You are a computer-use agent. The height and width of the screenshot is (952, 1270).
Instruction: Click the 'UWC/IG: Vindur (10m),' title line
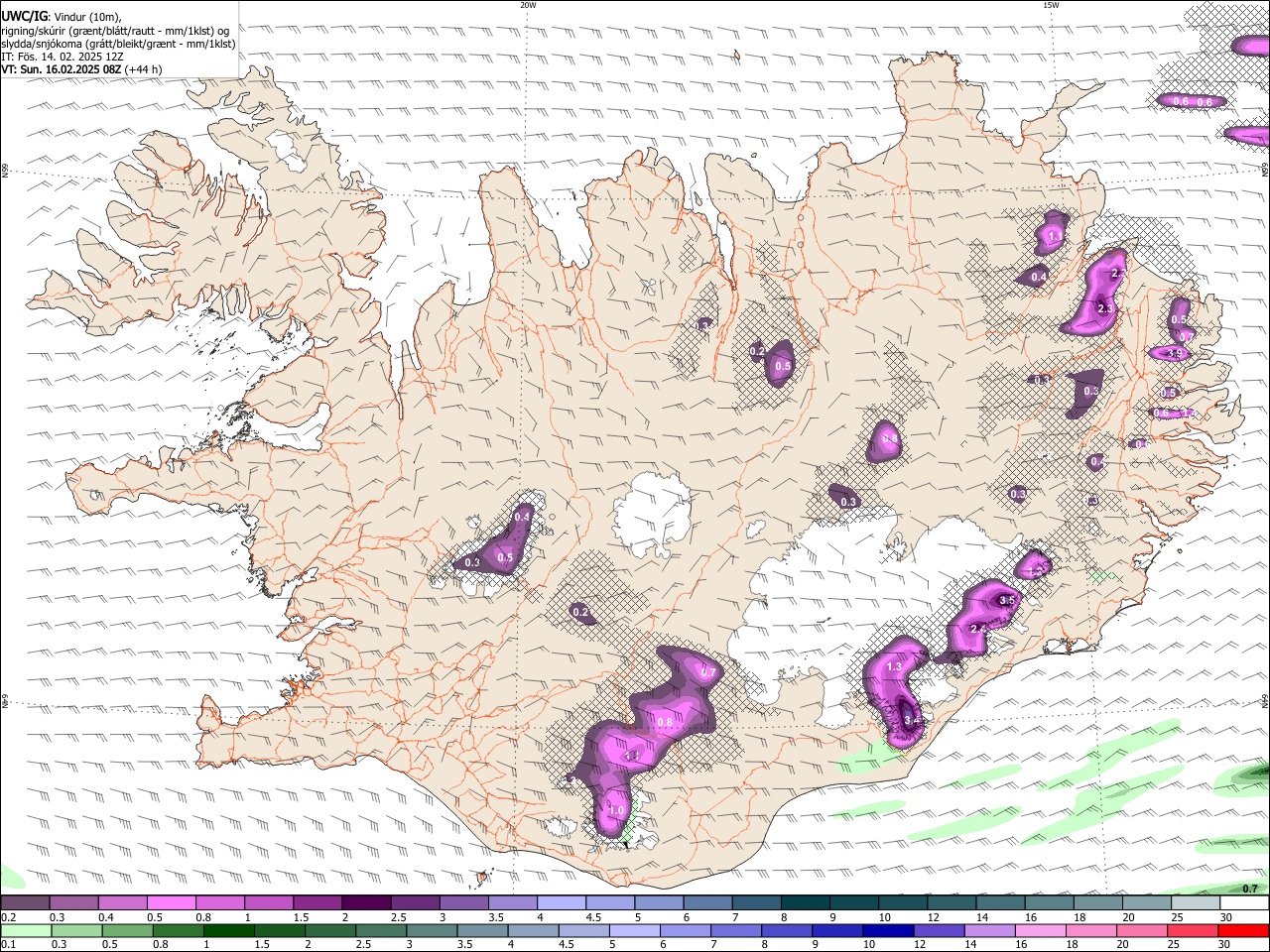62,17
